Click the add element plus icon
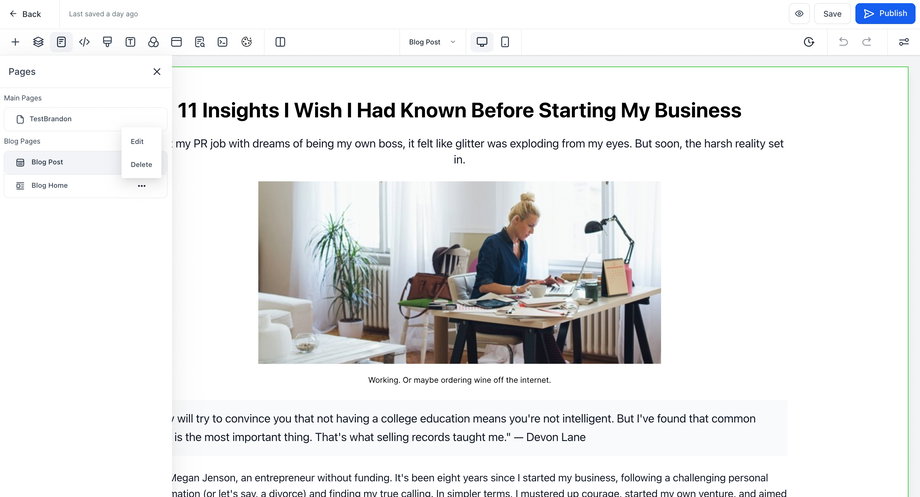Image resolution: width=920 pixels, height=497 pixels. [x=15, y=42]
